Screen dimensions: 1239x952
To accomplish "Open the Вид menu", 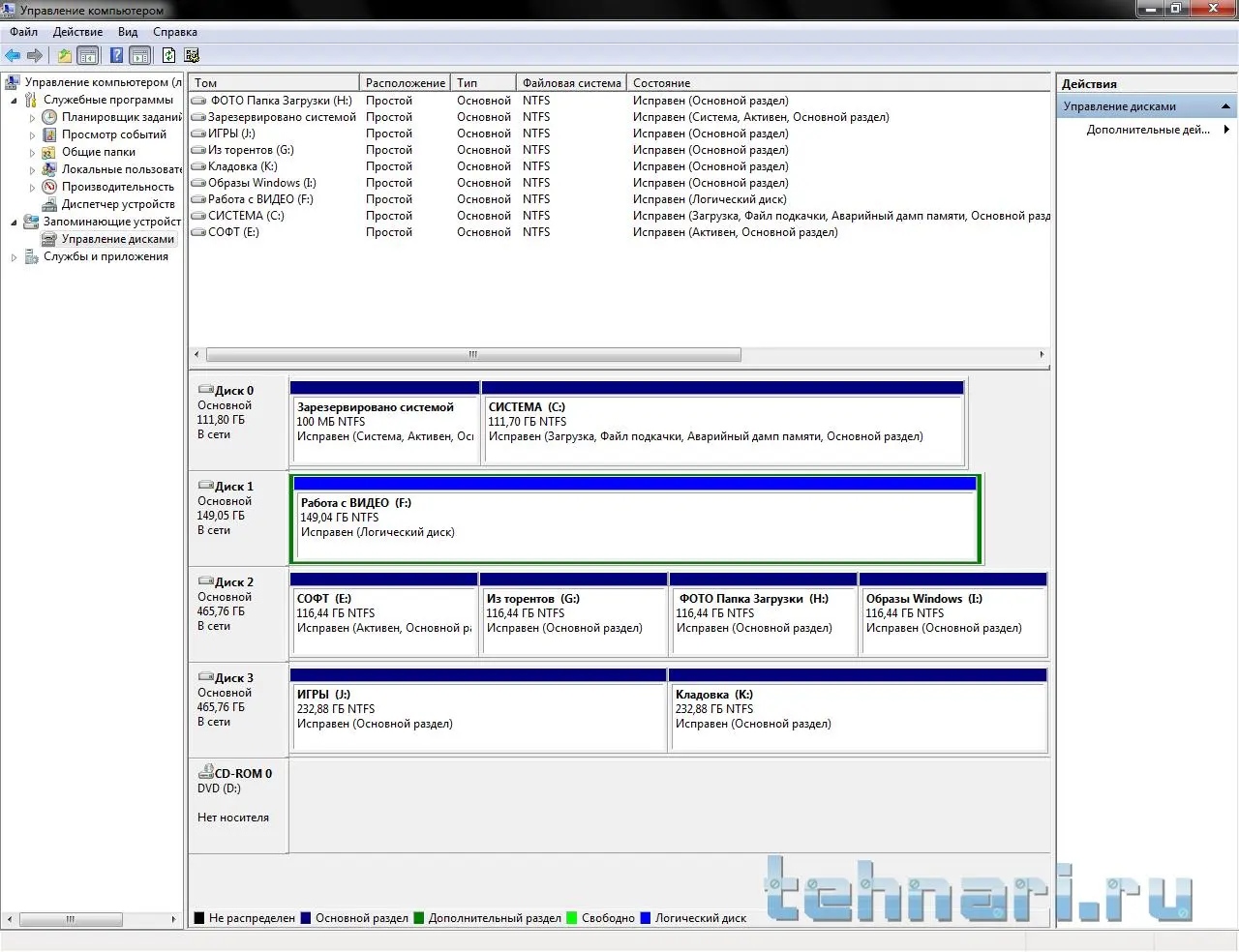I will [128, 32].
